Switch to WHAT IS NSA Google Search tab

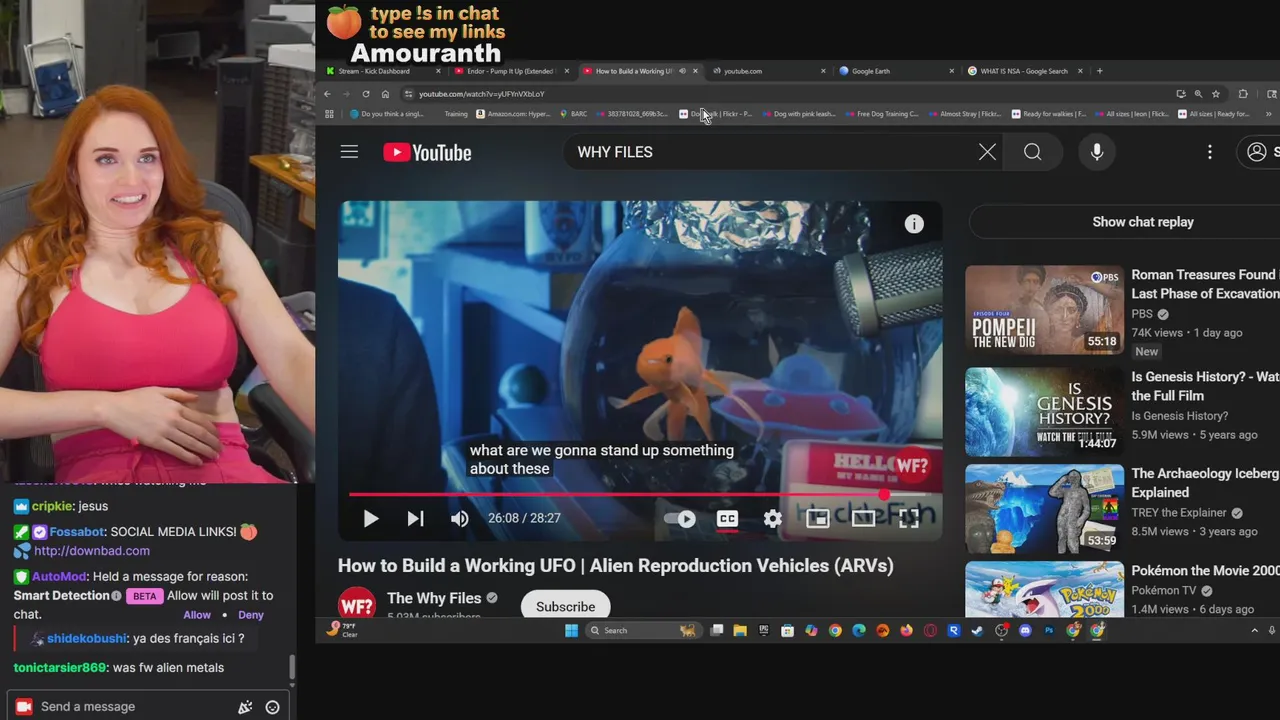coord(1024,71)
